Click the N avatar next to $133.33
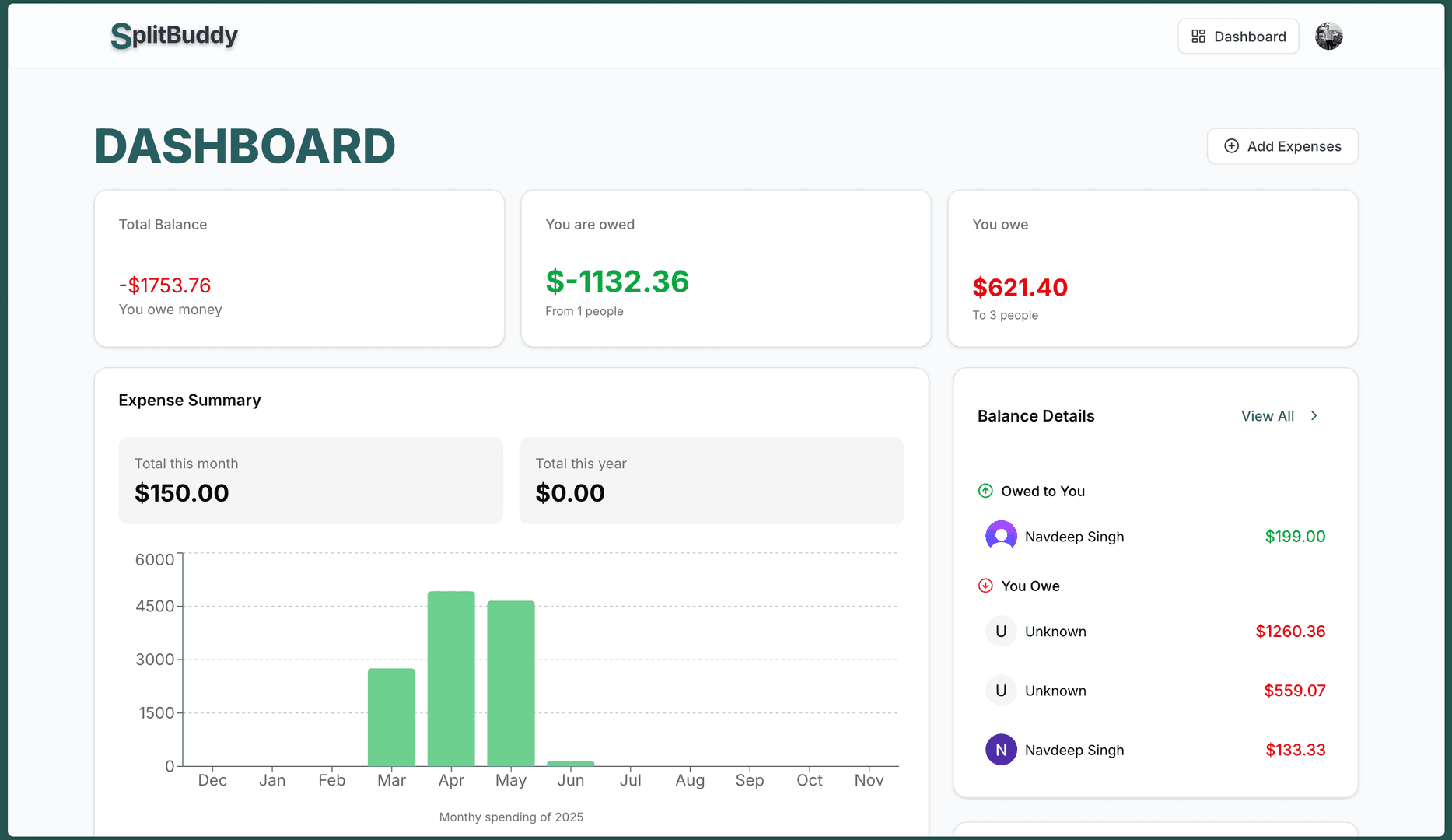 tap(1001, 750)
